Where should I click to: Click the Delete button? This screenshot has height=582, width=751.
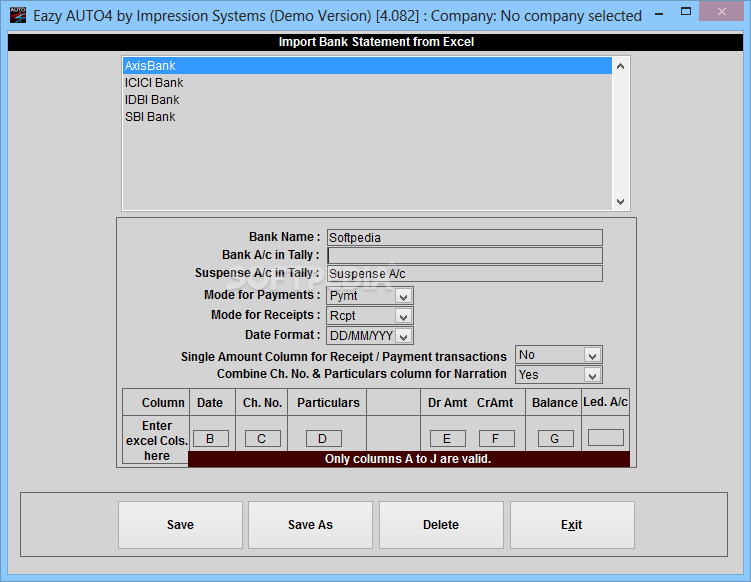click(441, 525)
